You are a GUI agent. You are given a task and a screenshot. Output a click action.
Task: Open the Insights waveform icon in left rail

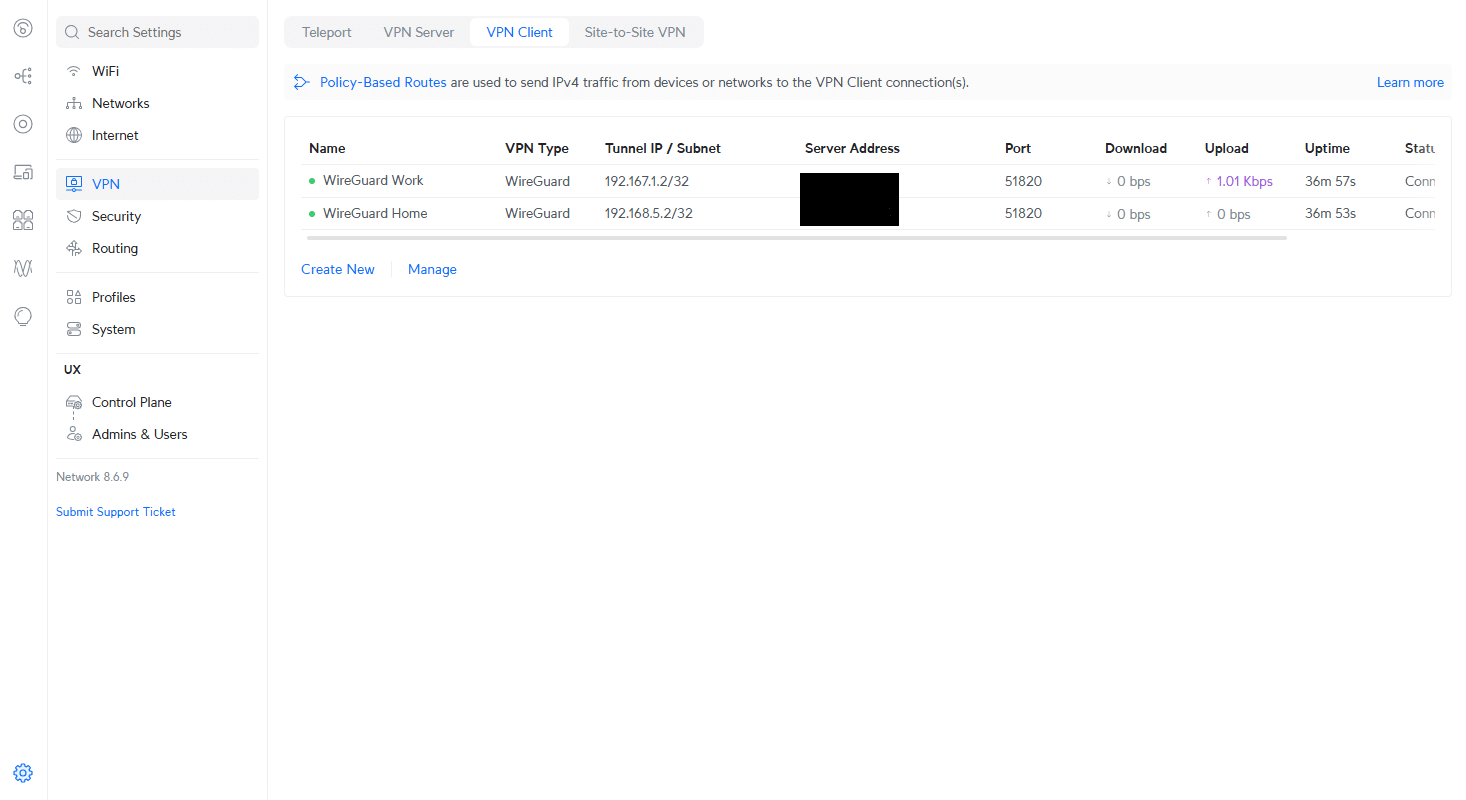pos(23,268)
